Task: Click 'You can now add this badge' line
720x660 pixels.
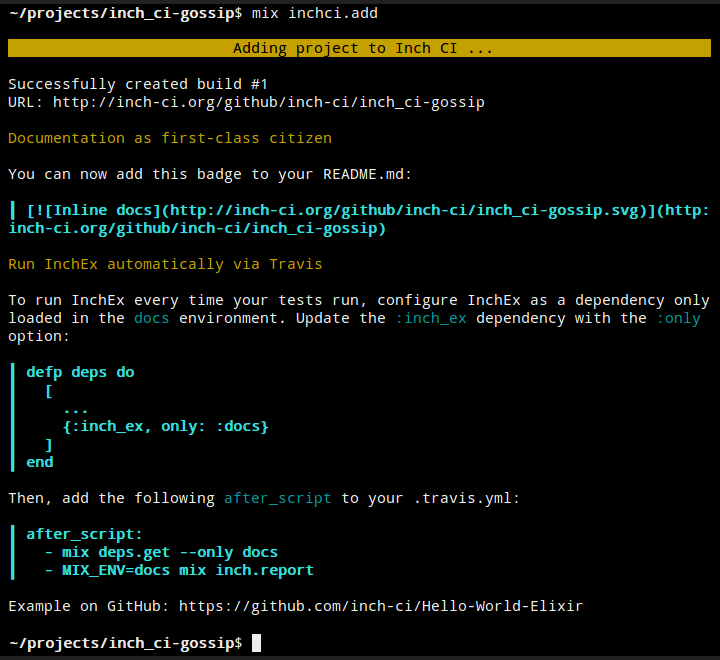Action: [x=210, y=175]
